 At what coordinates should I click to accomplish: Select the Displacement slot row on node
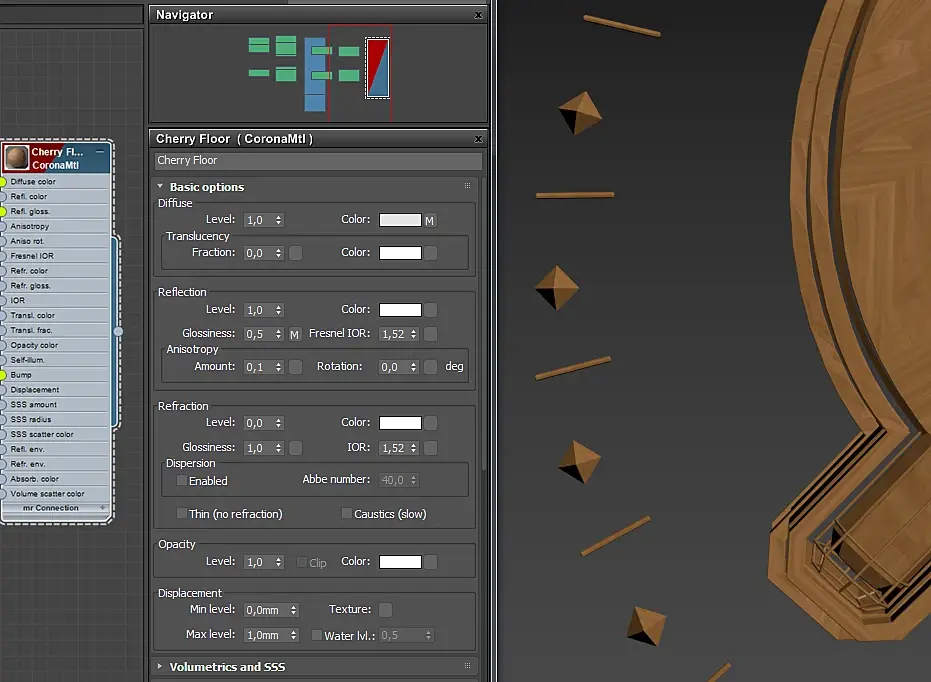[56, 390]
